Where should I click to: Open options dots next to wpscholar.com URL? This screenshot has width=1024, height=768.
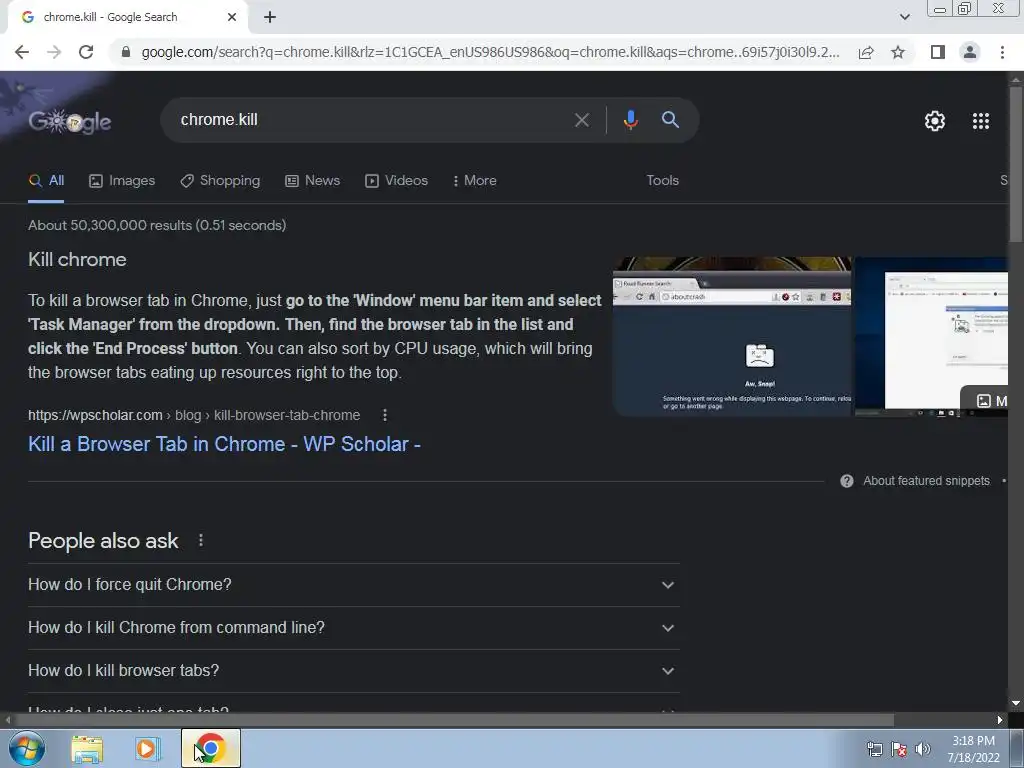[385, 415]
